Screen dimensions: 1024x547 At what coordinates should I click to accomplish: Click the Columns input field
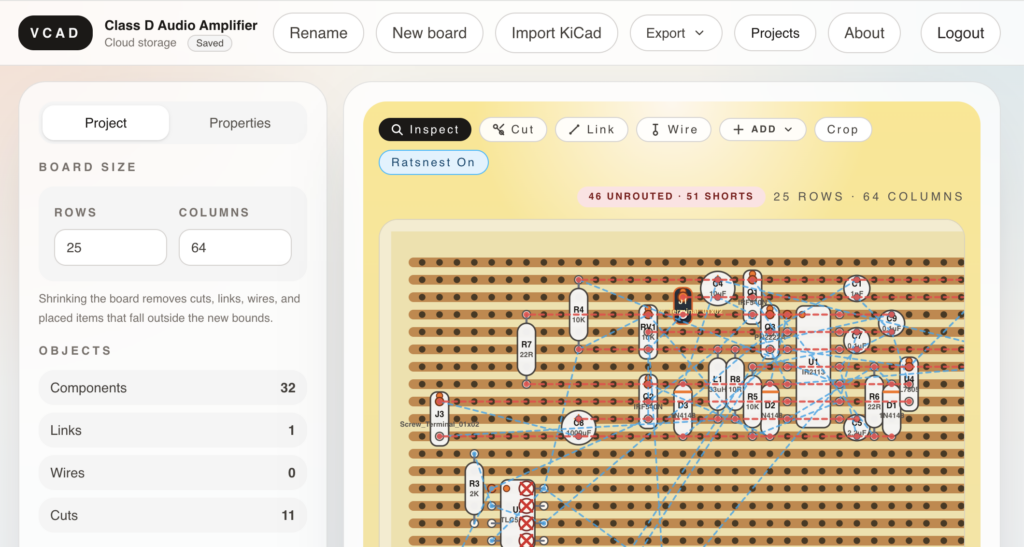235,247
